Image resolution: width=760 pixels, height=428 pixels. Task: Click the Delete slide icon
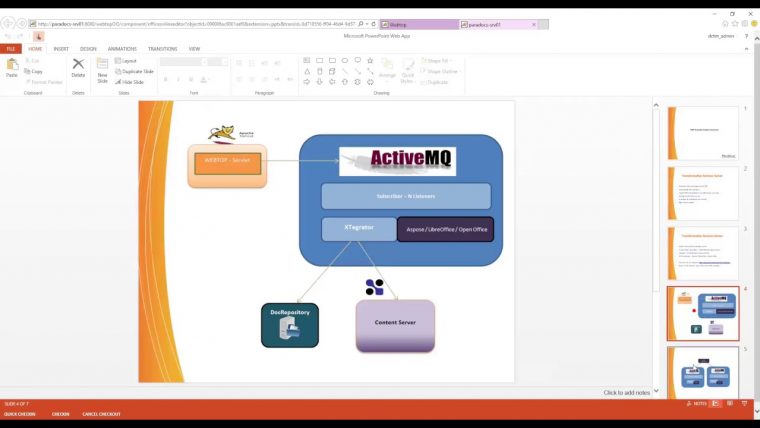coord(78,66)
